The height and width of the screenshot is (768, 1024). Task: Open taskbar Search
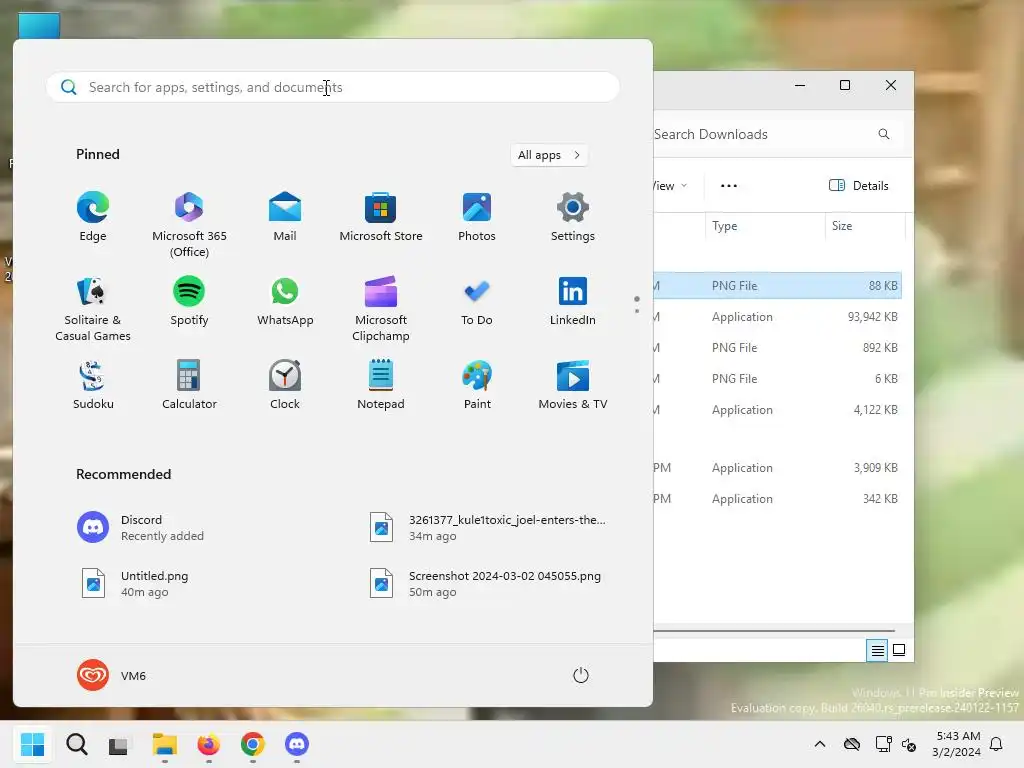point(76,744)
